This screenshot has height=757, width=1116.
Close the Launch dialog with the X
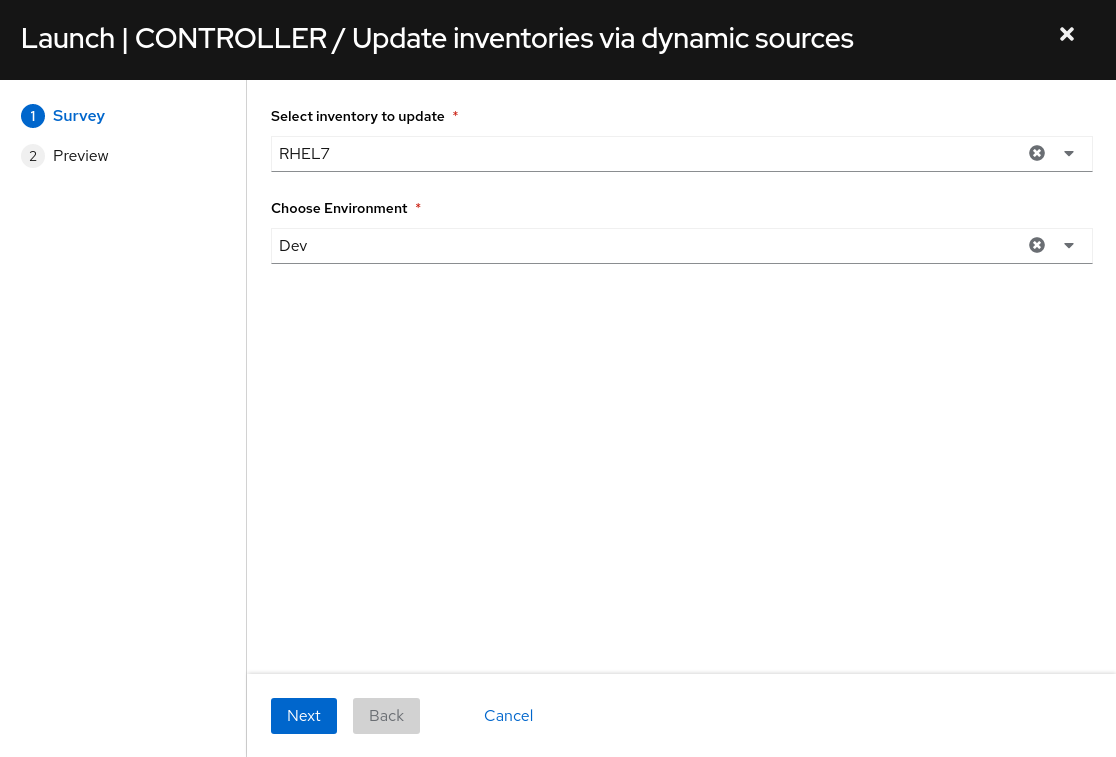1066,34
